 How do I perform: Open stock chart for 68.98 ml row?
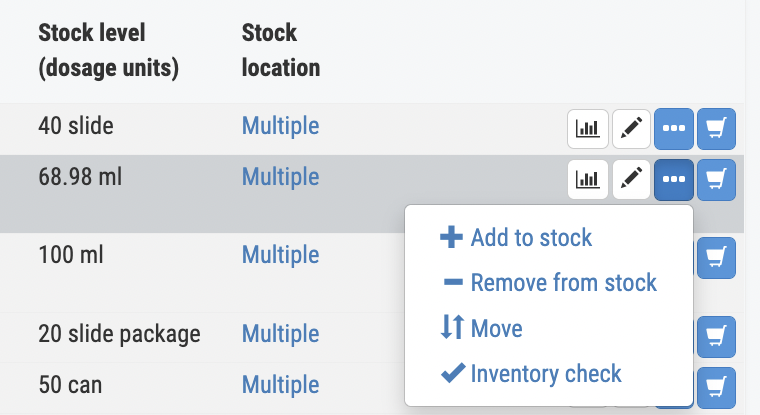coord(588,179)
